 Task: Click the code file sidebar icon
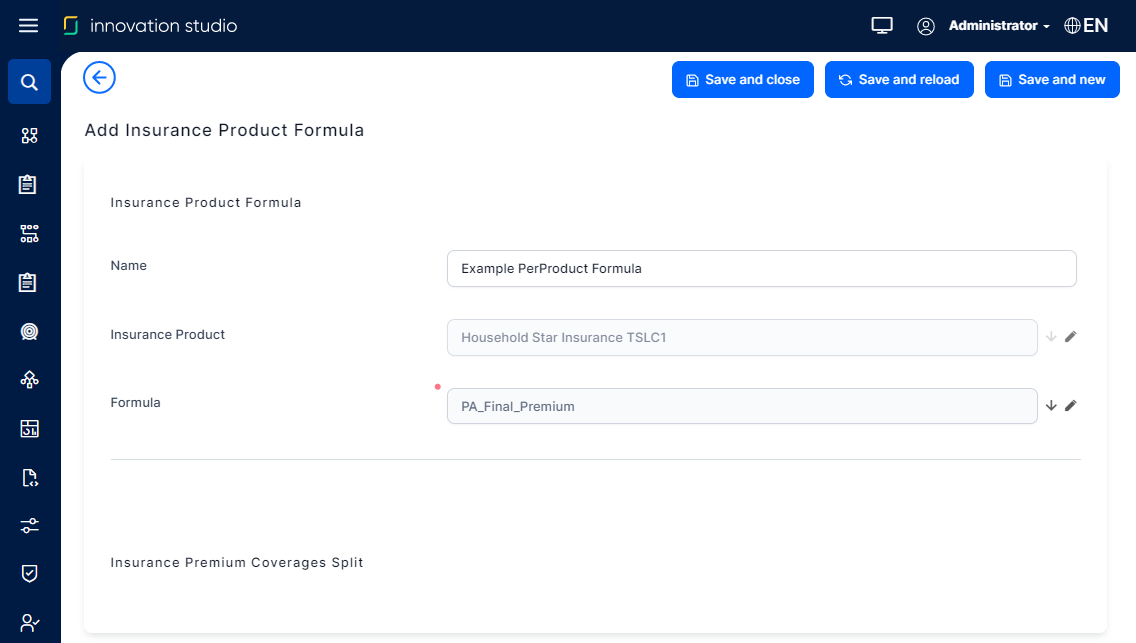coord(29,477)
